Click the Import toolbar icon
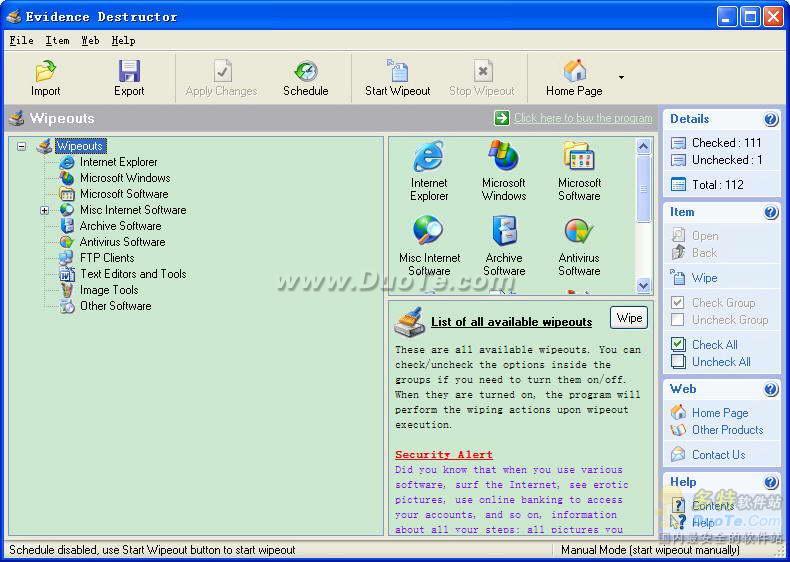 pos(45,71)
